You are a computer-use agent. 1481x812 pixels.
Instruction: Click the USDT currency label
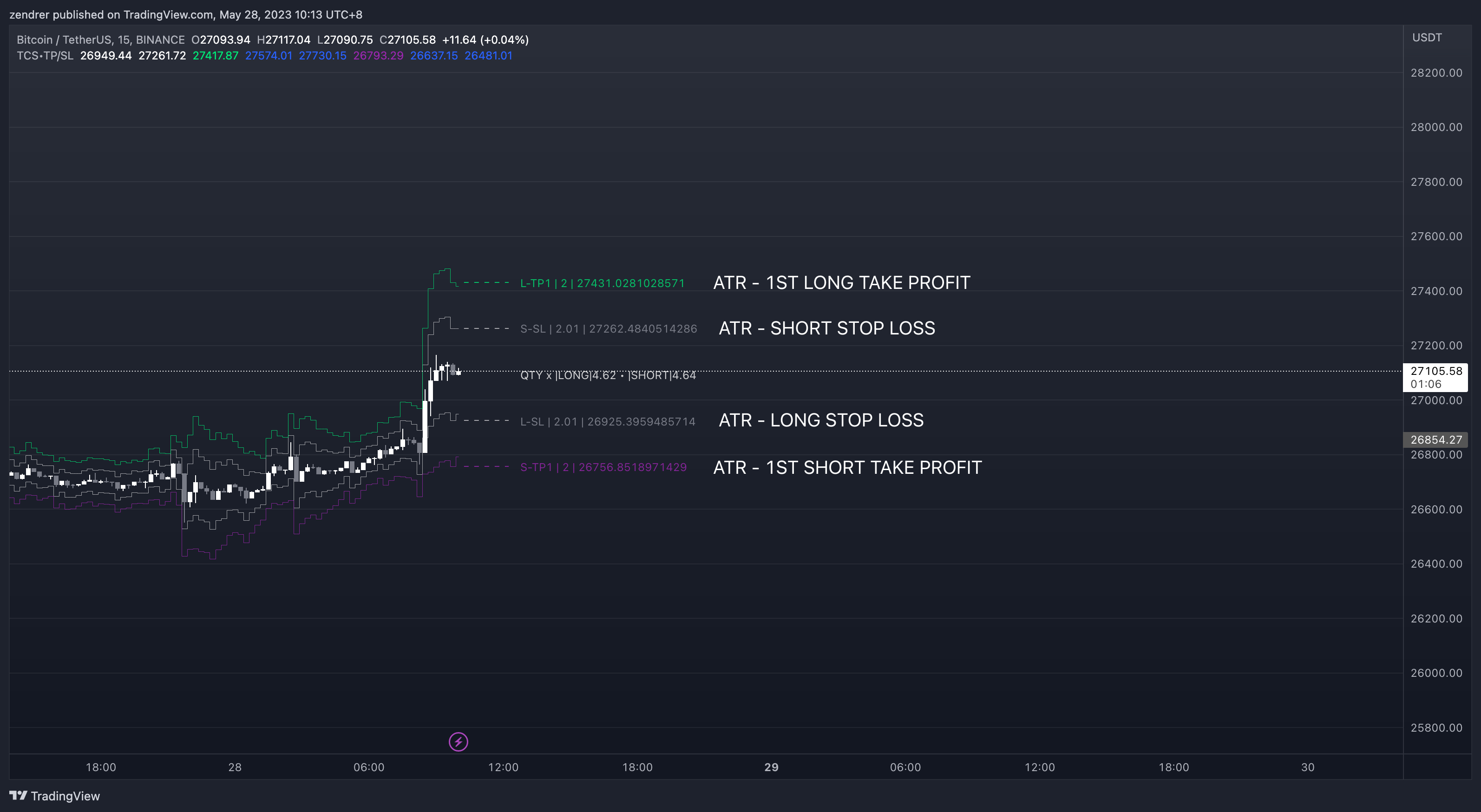(x=1427, y=38)
